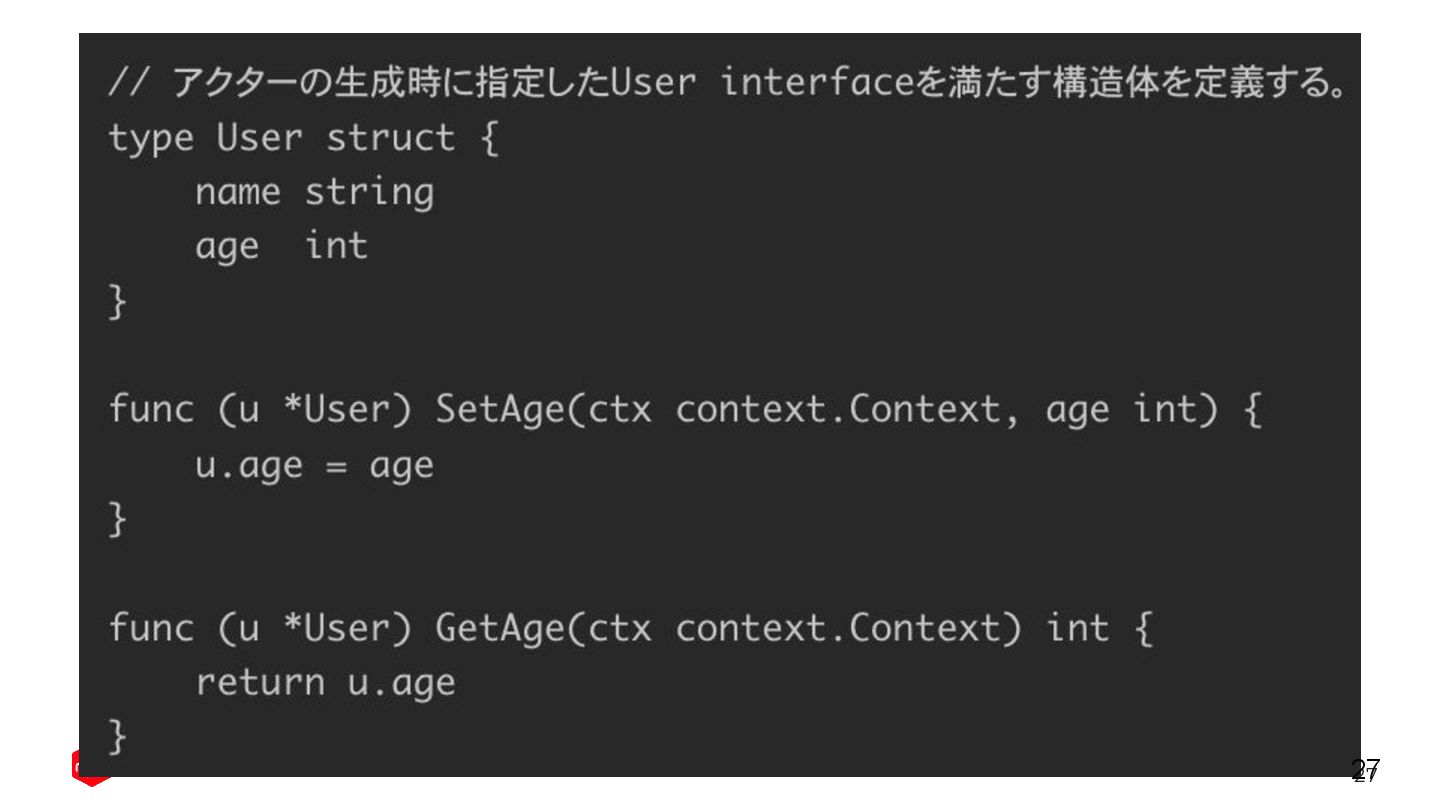
Task: Click the "struct" keyword
Action: click(390, 138)
